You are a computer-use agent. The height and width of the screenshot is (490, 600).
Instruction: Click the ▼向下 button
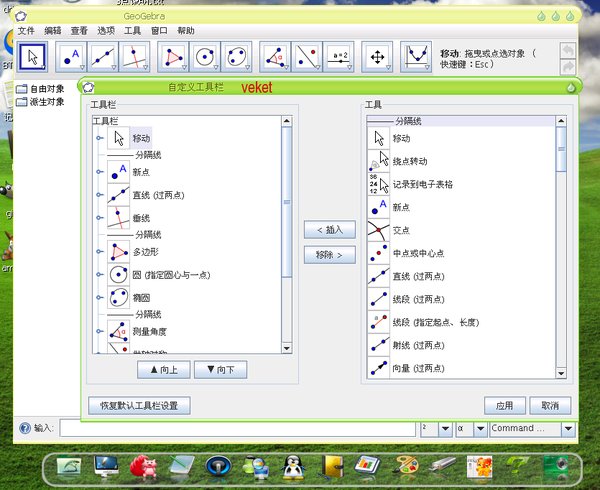coord(221,370)
